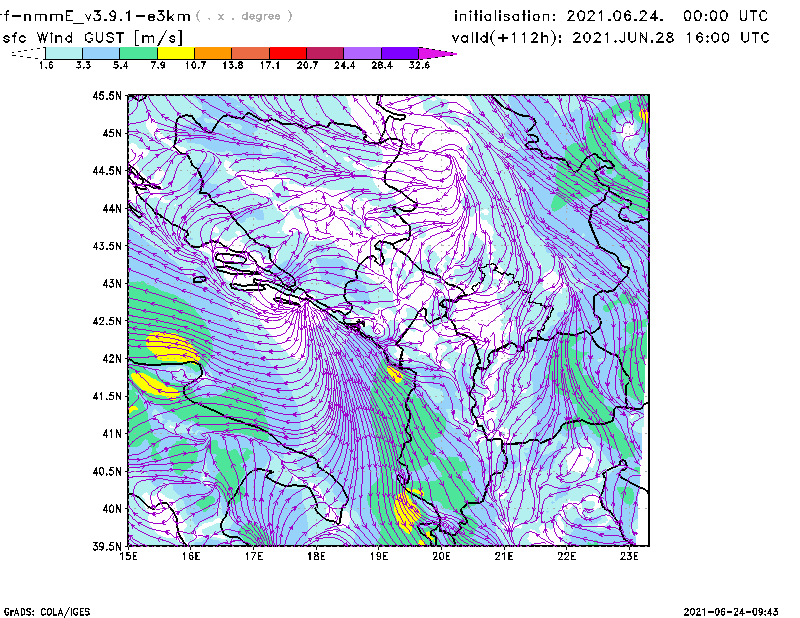Click the 41.5N latitude label

107,396
